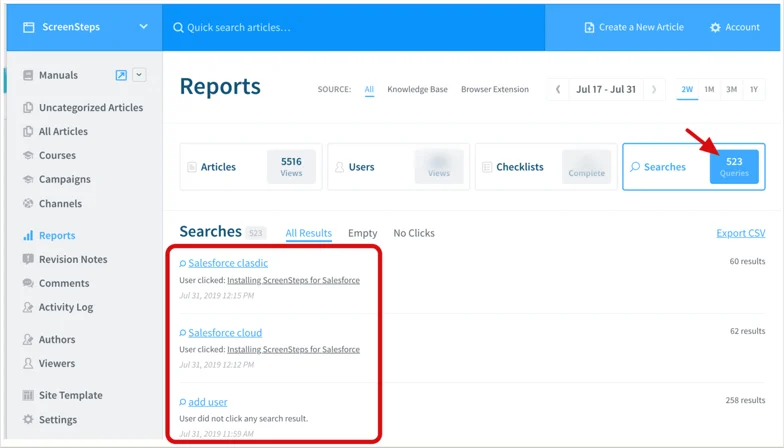The height and width of the screenshot is (448, 784).
Task: Open Campaigns in the sidebar
Action: pos(64,180)
